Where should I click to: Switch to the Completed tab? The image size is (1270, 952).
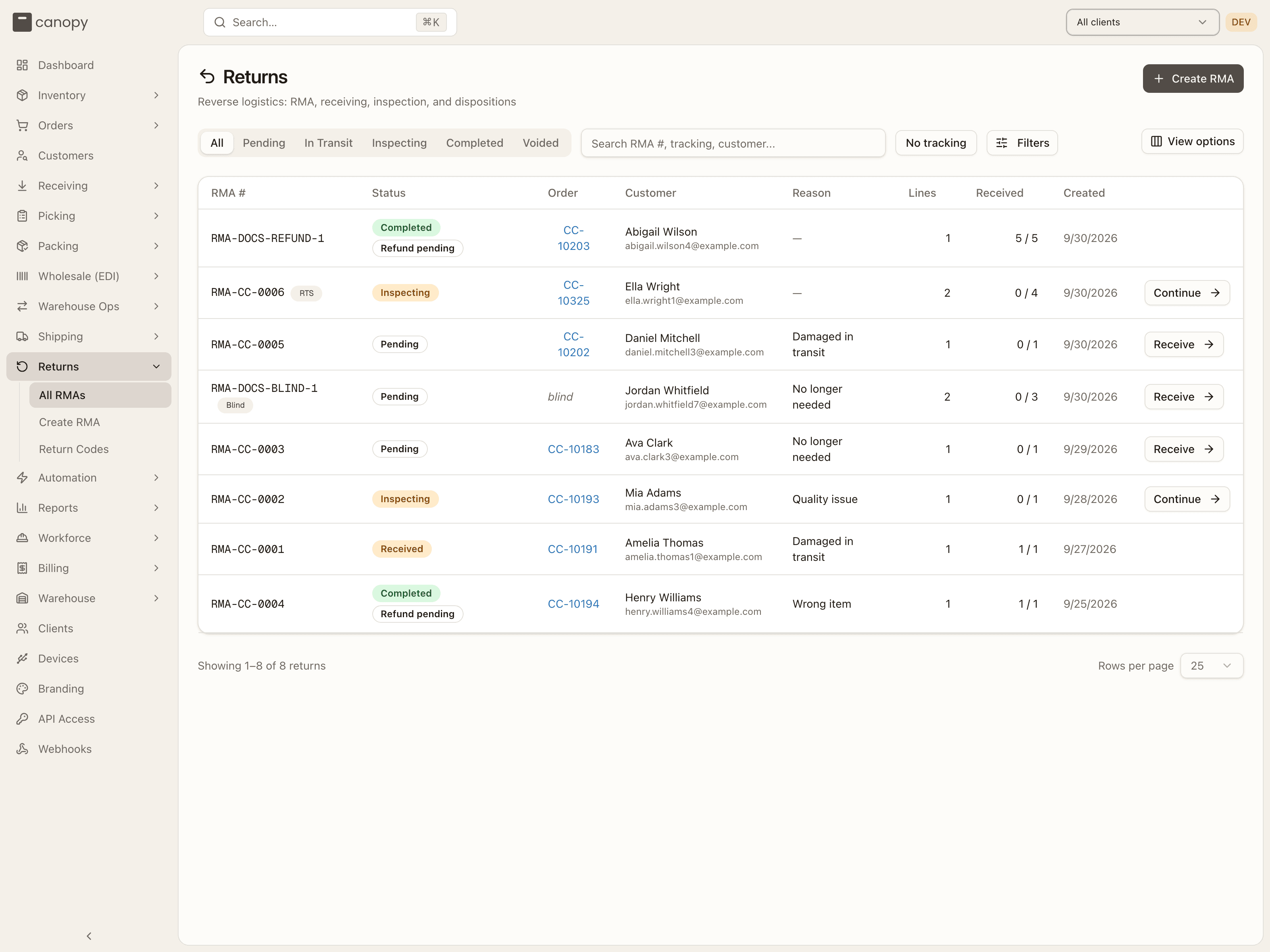[x=474, y=143]
